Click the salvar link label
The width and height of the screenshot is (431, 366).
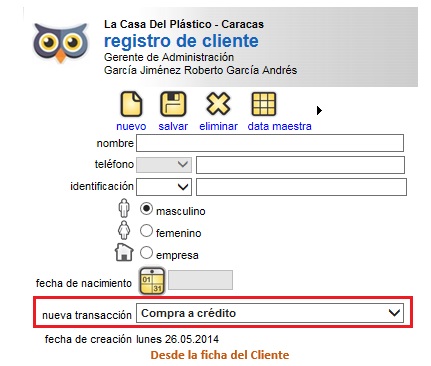(x=173, y=126)
